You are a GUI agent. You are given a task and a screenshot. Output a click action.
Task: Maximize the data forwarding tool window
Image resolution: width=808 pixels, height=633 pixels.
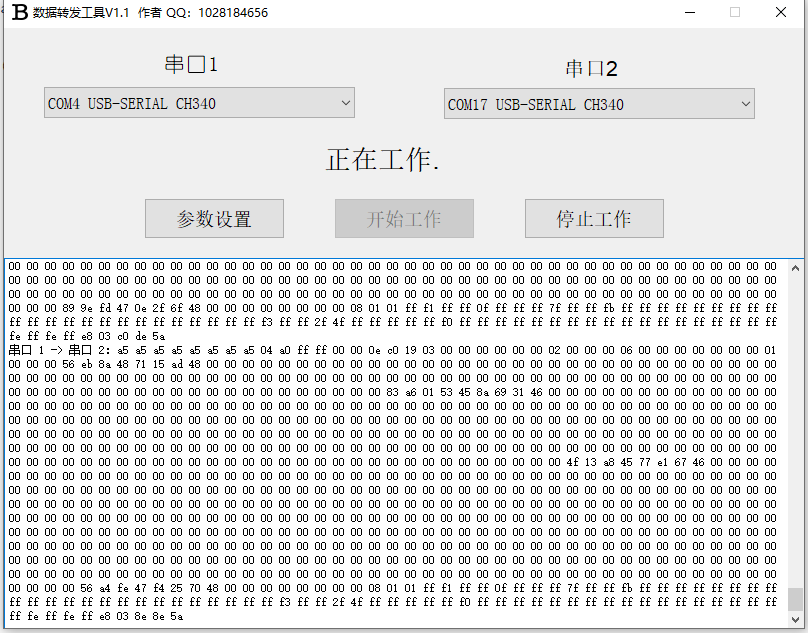pos(735,12)
